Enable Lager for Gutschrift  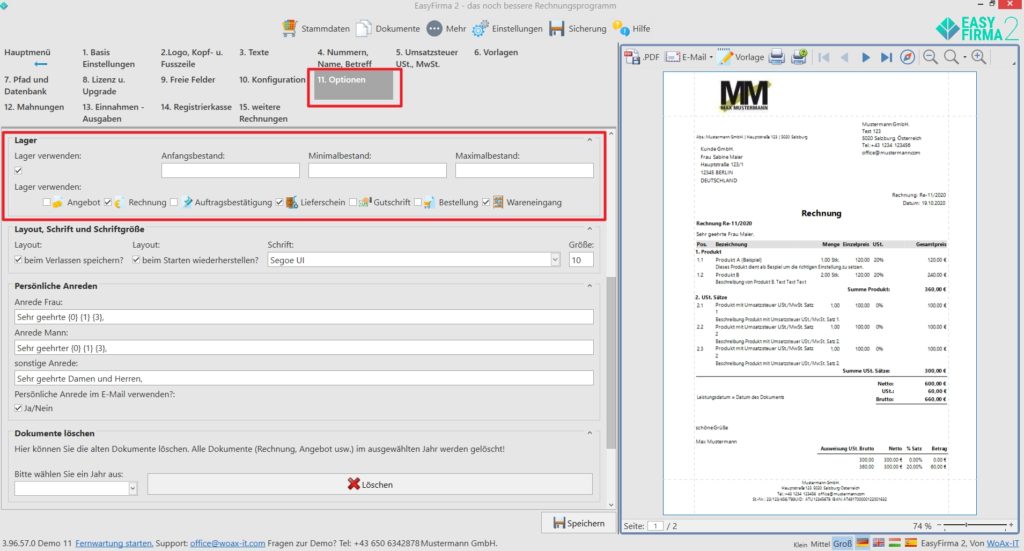[x=353, y=202]
